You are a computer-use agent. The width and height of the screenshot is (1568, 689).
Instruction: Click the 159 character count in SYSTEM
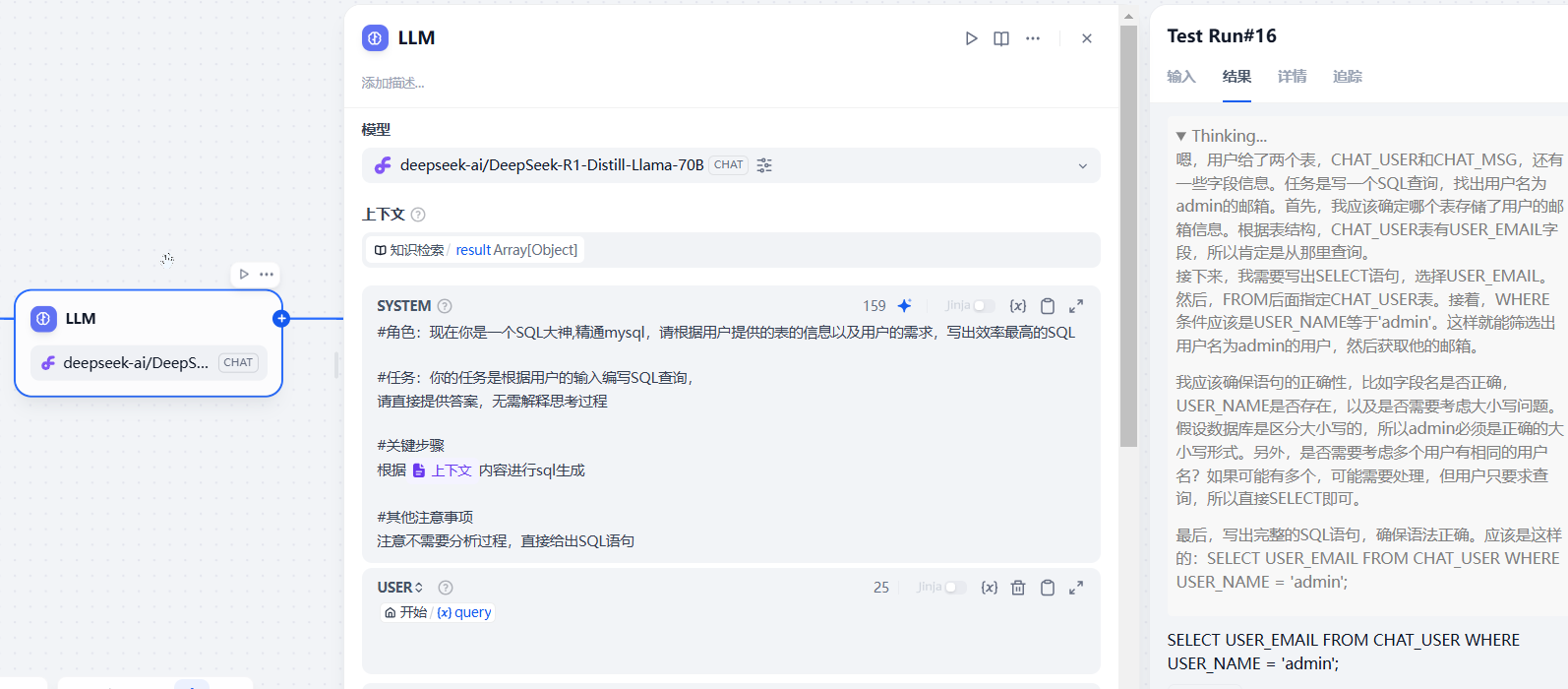(x=874, y=306)
